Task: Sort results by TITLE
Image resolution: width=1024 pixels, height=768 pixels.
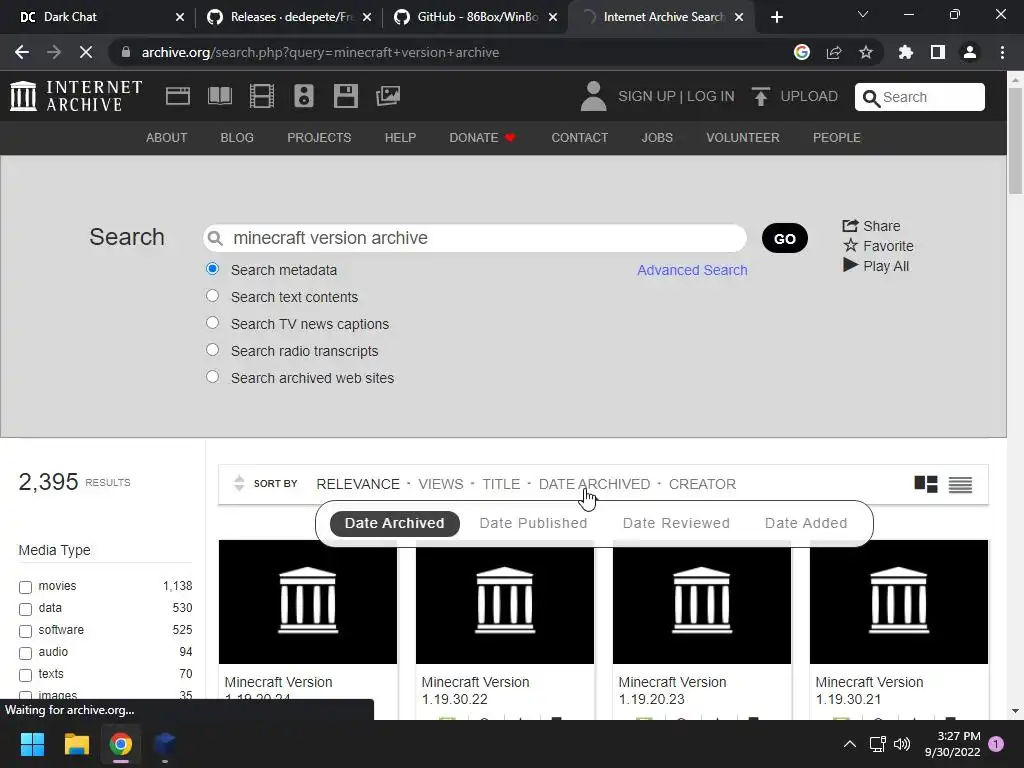Action: coord(501,484)
